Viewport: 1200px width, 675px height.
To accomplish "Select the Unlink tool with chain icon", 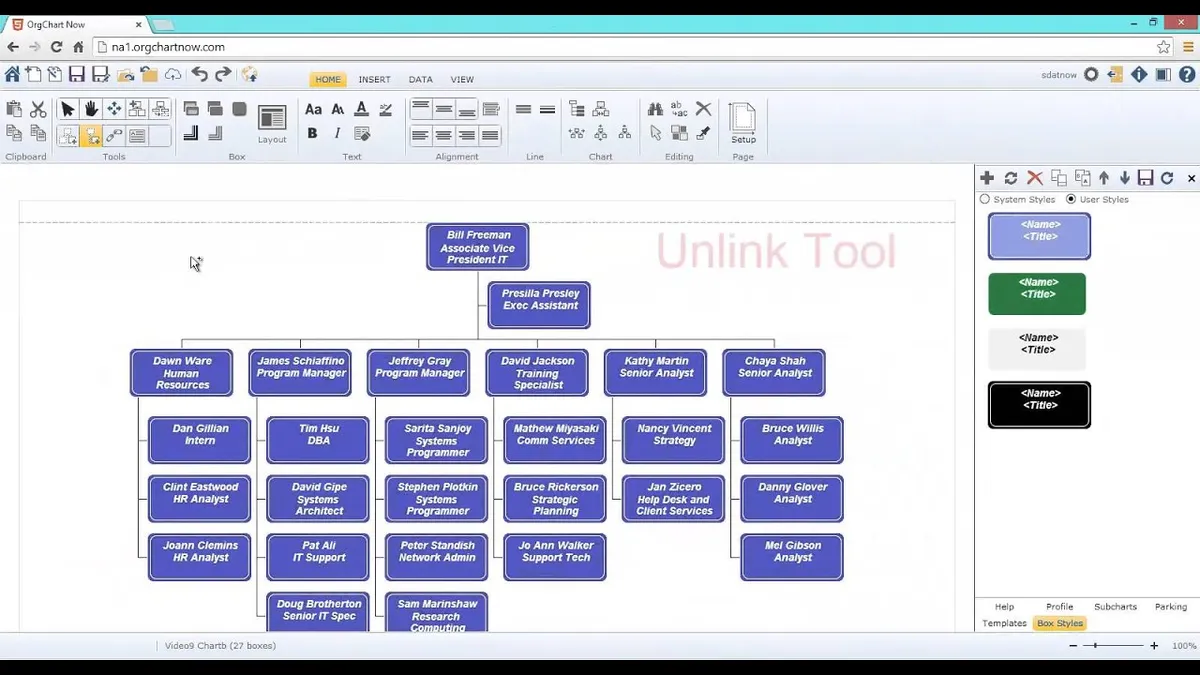I will coord(114,135).
